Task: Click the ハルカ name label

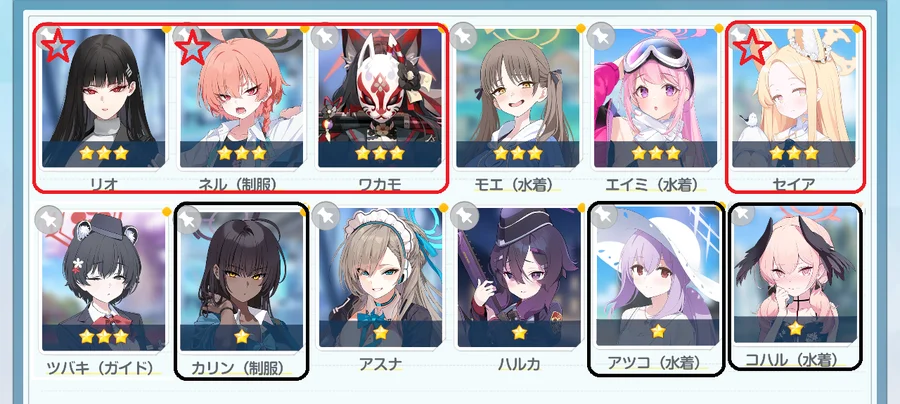Action: point(519,363)
